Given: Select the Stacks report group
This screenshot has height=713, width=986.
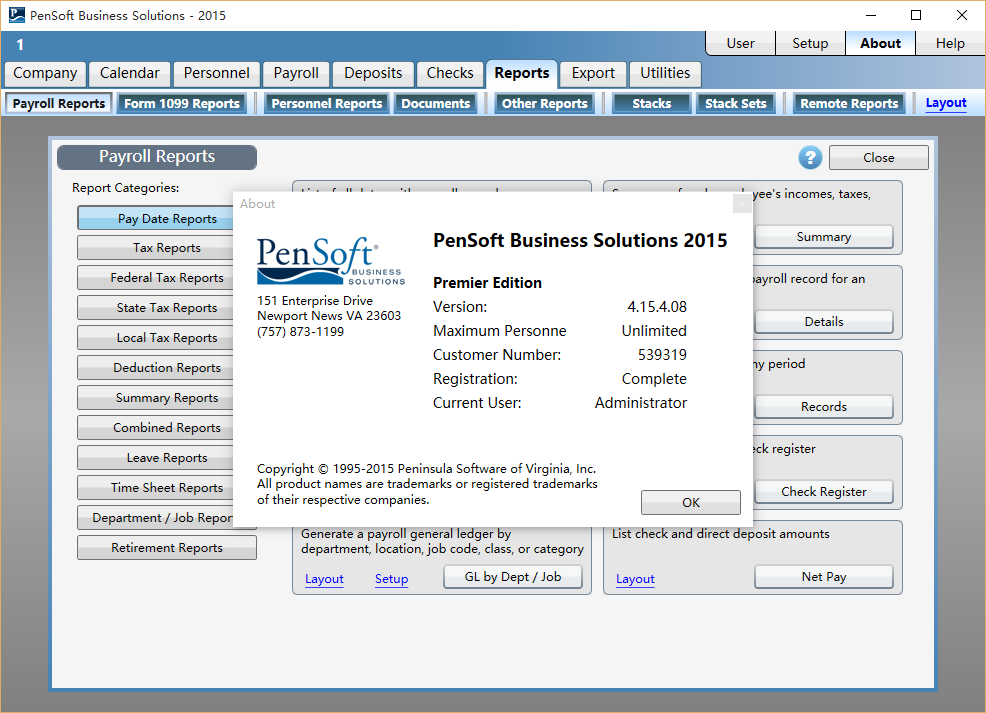Looking at the screenshot, I should coord(650,102).
